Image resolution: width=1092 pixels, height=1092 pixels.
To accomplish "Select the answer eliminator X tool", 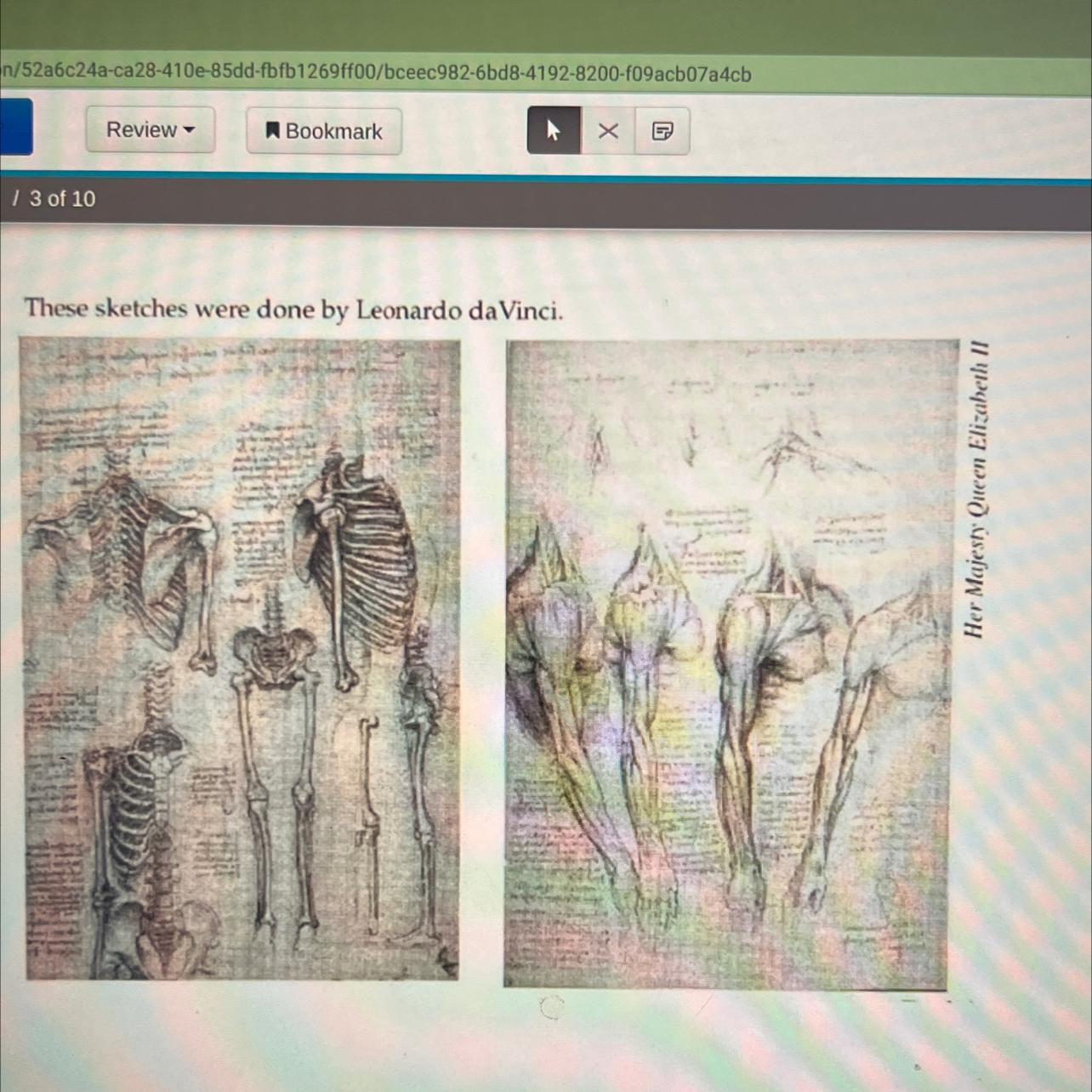I will click(x=607, y=131).
